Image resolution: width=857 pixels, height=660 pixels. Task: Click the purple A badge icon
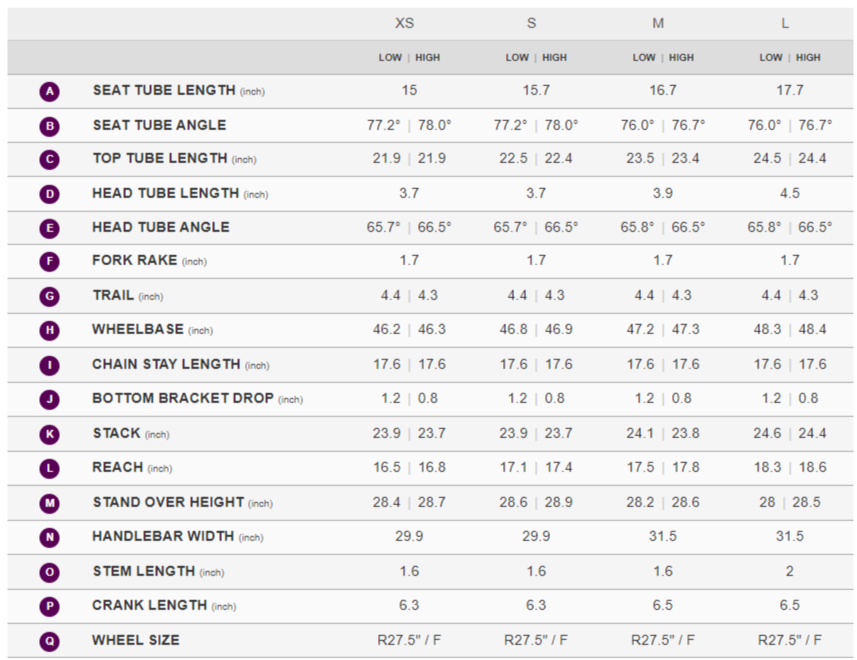(x=49, y=92)
